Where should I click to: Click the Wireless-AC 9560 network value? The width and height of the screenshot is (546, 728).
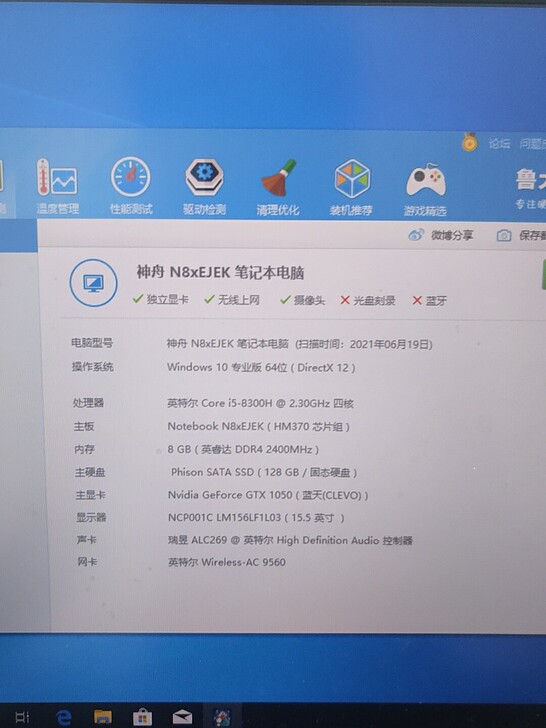[x=227, y=562]
